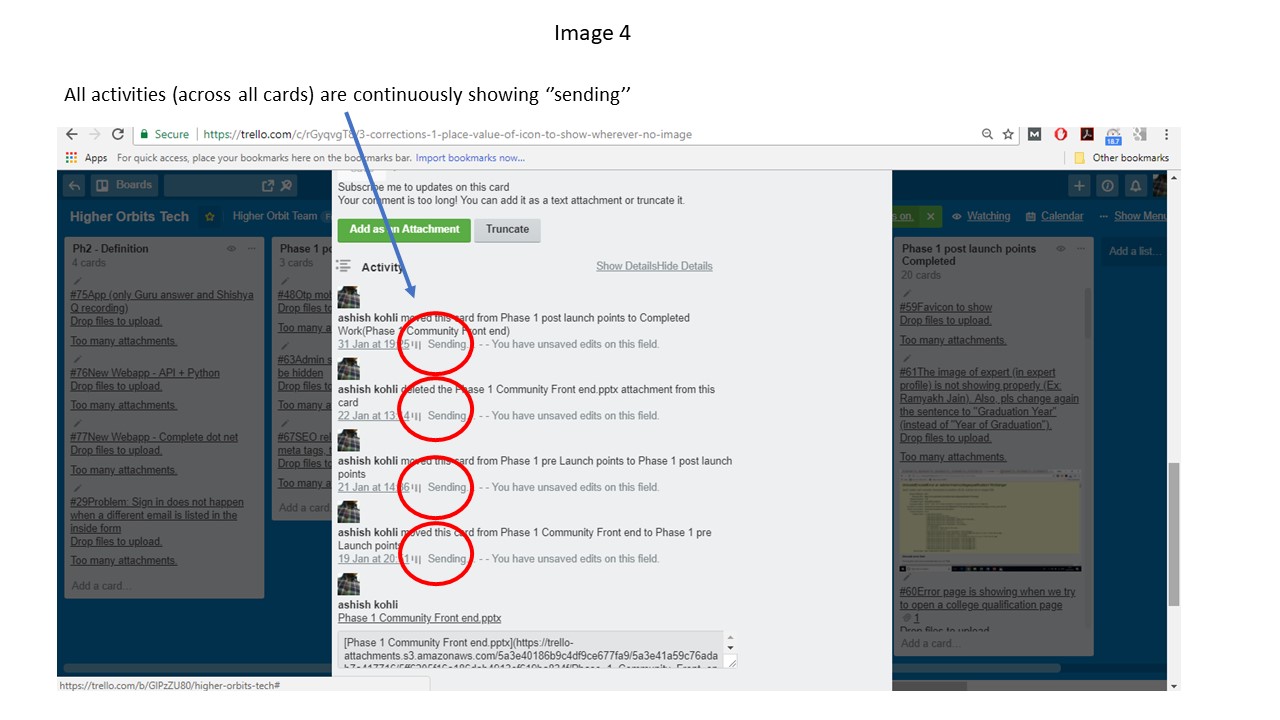1280x720 pixels.
Task: Open card #29Problem: Sign in does not happen
Action: tap(157, 515)
